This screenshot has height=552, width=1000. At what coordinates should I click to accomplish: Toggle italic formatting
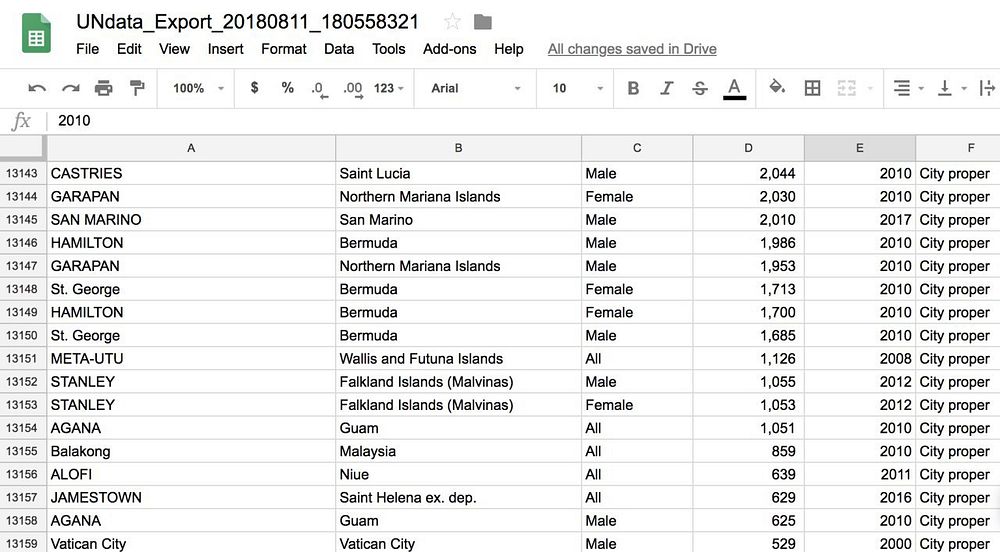point(666,88)
